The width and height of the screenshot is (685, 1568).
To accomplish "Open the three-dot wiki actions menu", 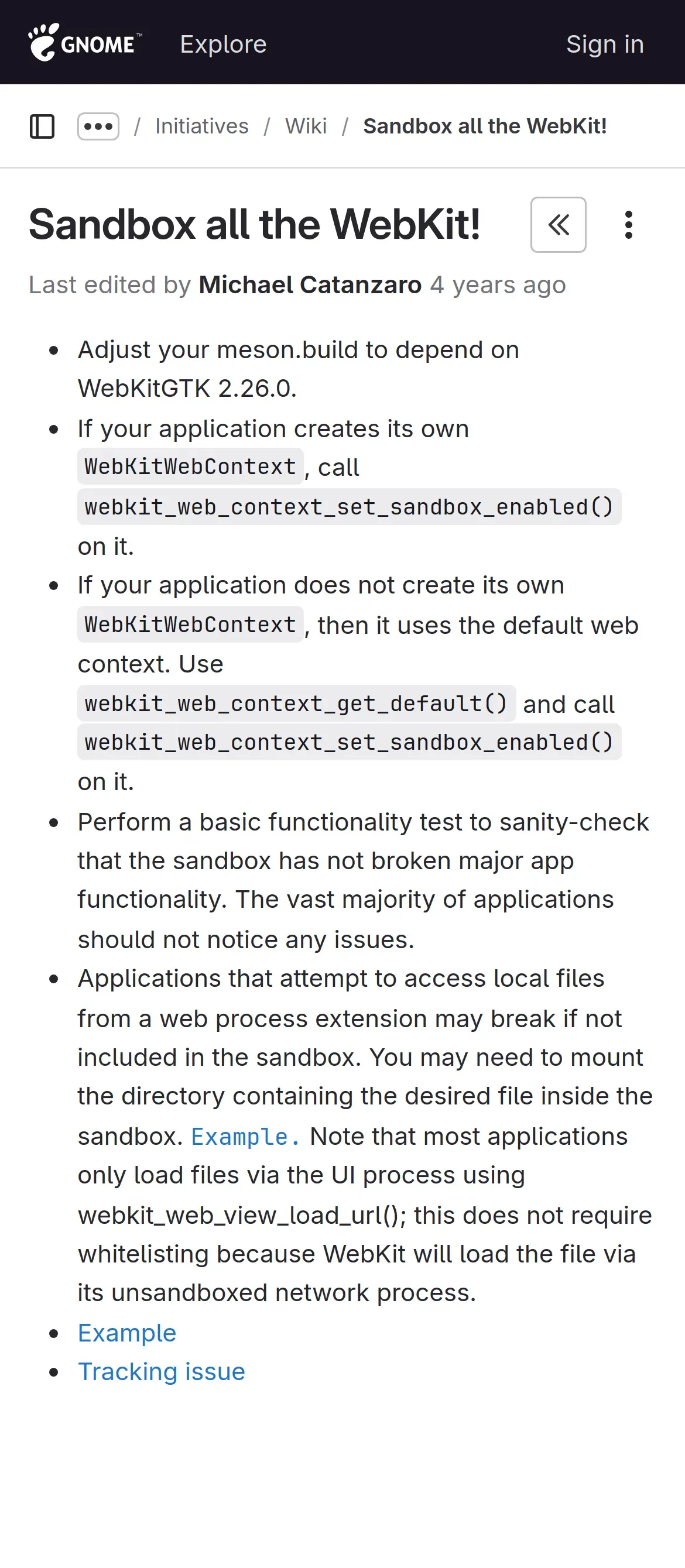I will click(x=628, y=225).
